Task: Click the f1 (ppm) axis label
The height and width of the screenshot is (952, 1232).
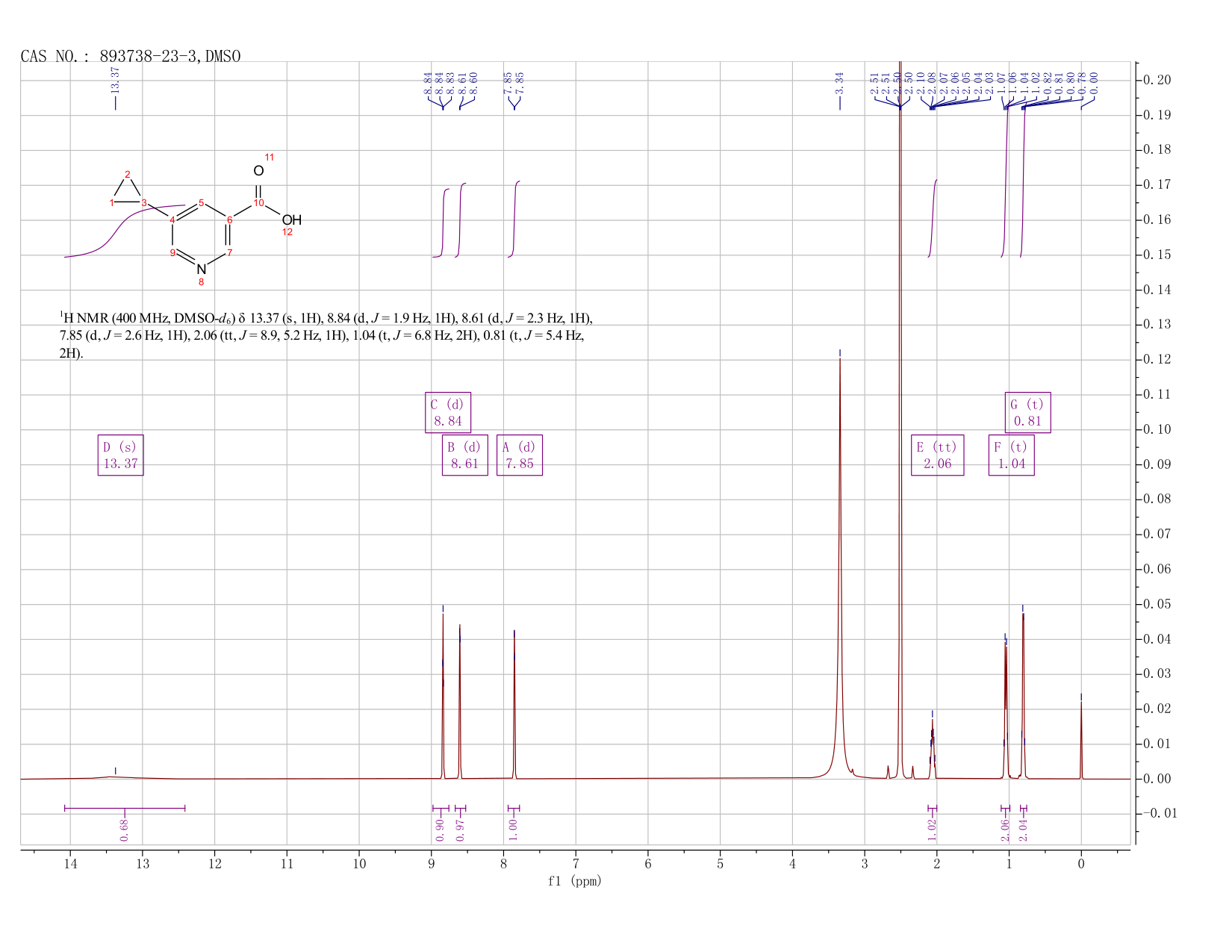Action: tap(575, 881)
